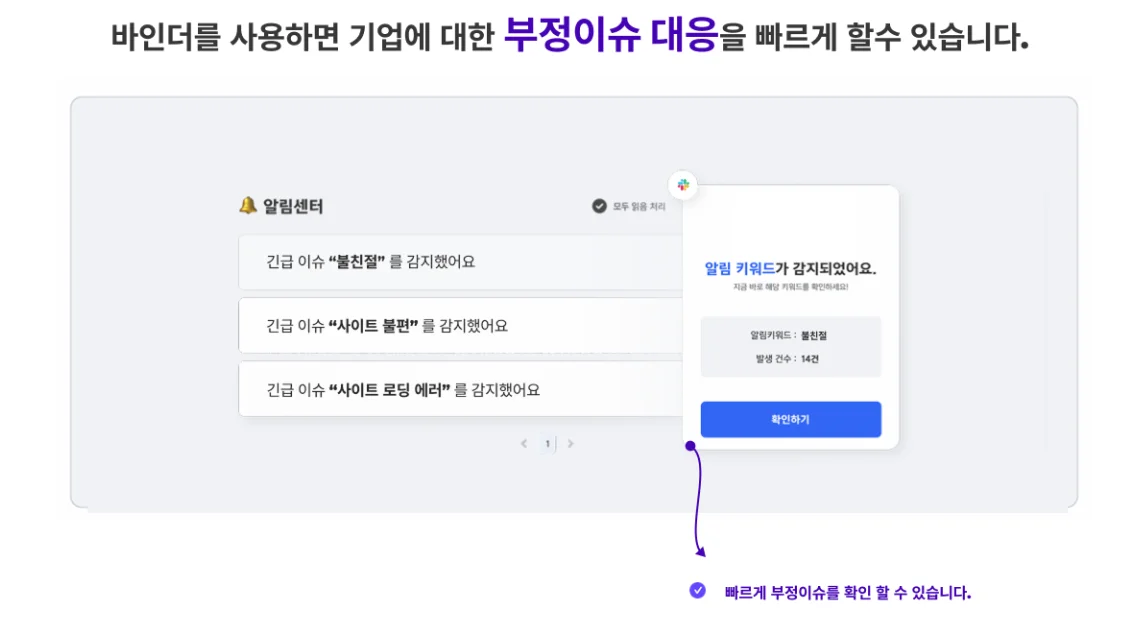Select the 모두 읽음 처리 text label
Screen dimensions: 1128x624
coord(639,207)
